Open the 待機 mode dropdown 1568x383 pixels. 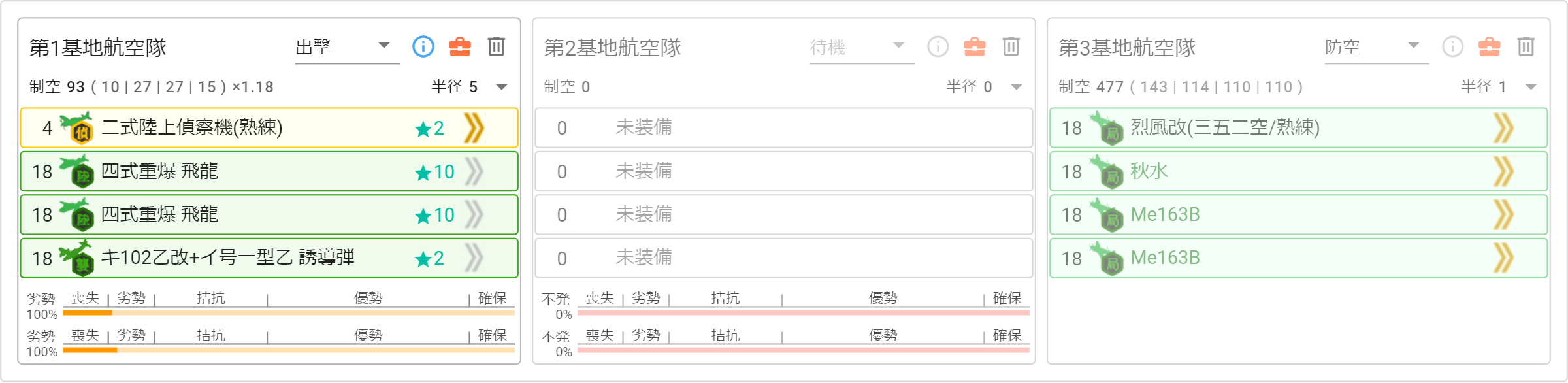862,48
